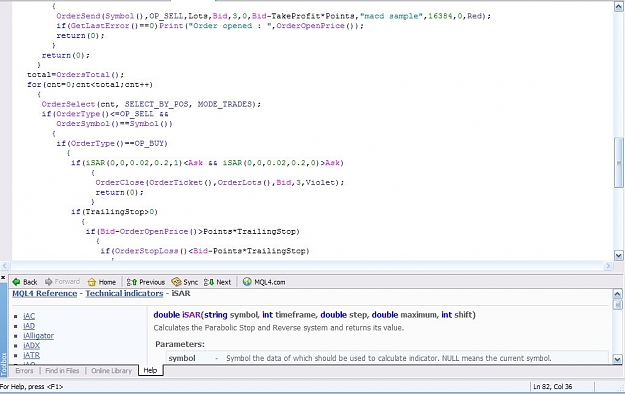Viewport: 625px width, 394px height.
Task: Click the GetLastError Print code line
Action: [x=210, y=26]
